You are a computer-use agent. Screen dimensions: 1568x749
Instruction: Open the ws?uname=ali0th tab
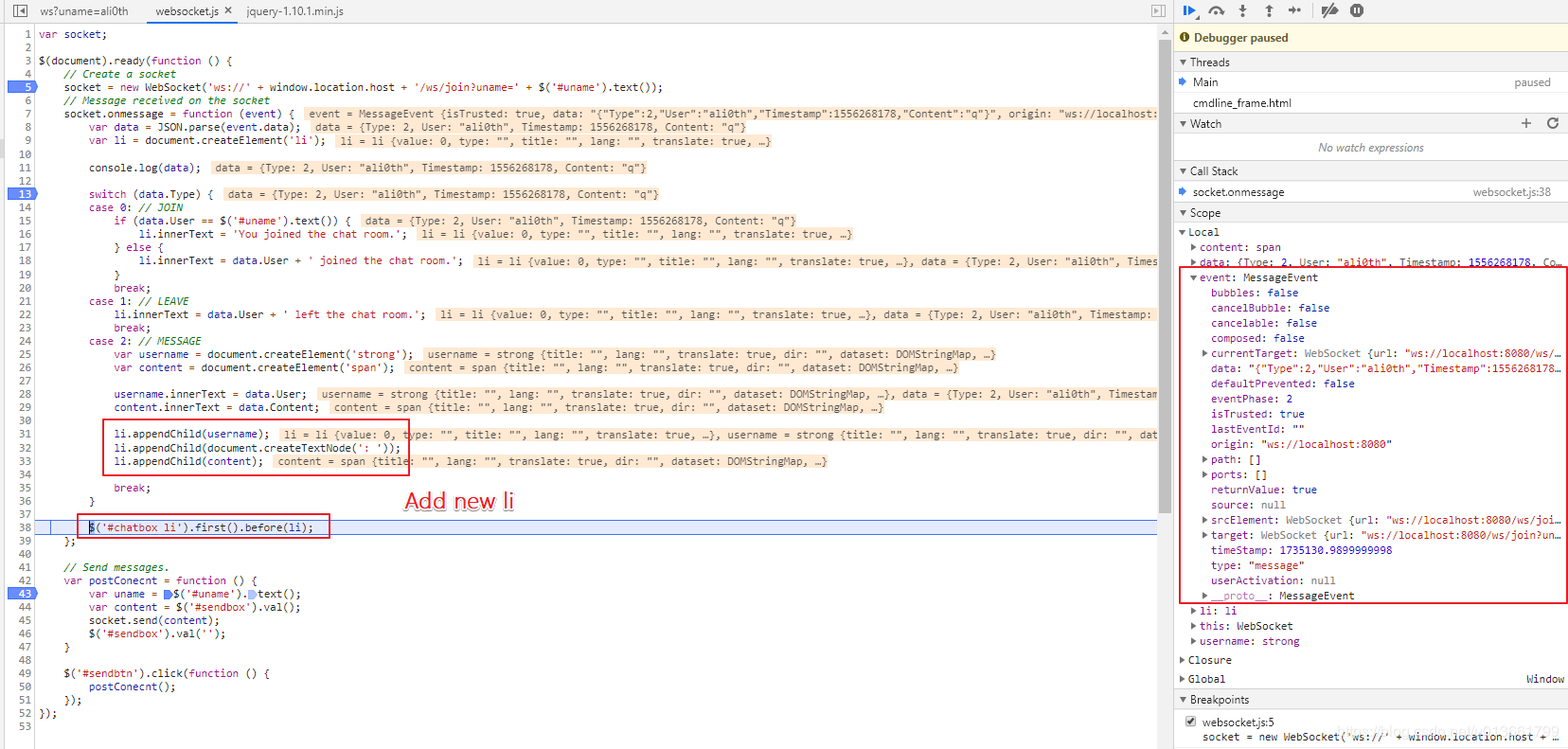point(84,11)
